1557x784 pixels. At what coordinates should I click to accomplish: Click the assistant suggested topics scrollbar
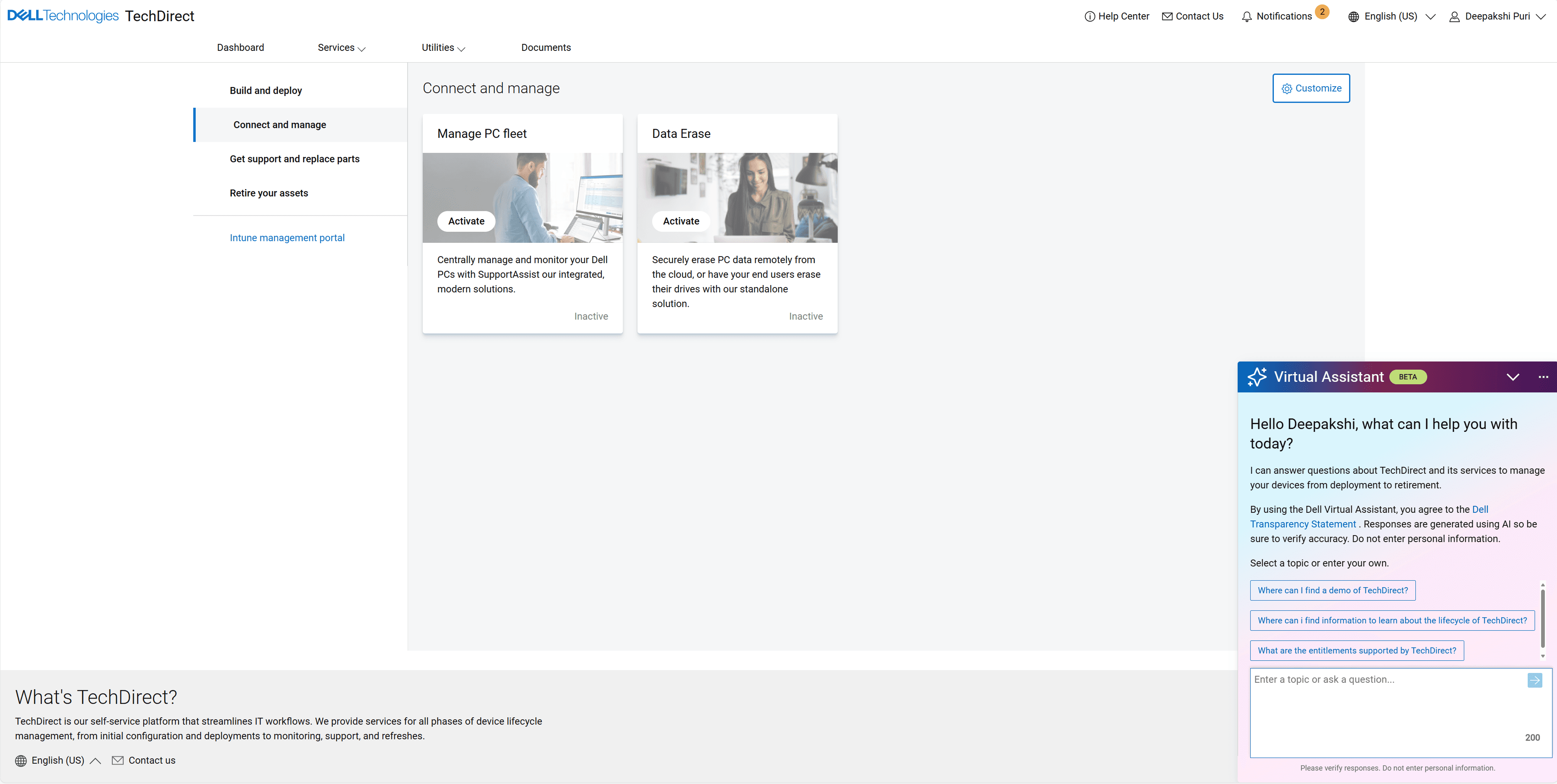[x=1542, y=619]
